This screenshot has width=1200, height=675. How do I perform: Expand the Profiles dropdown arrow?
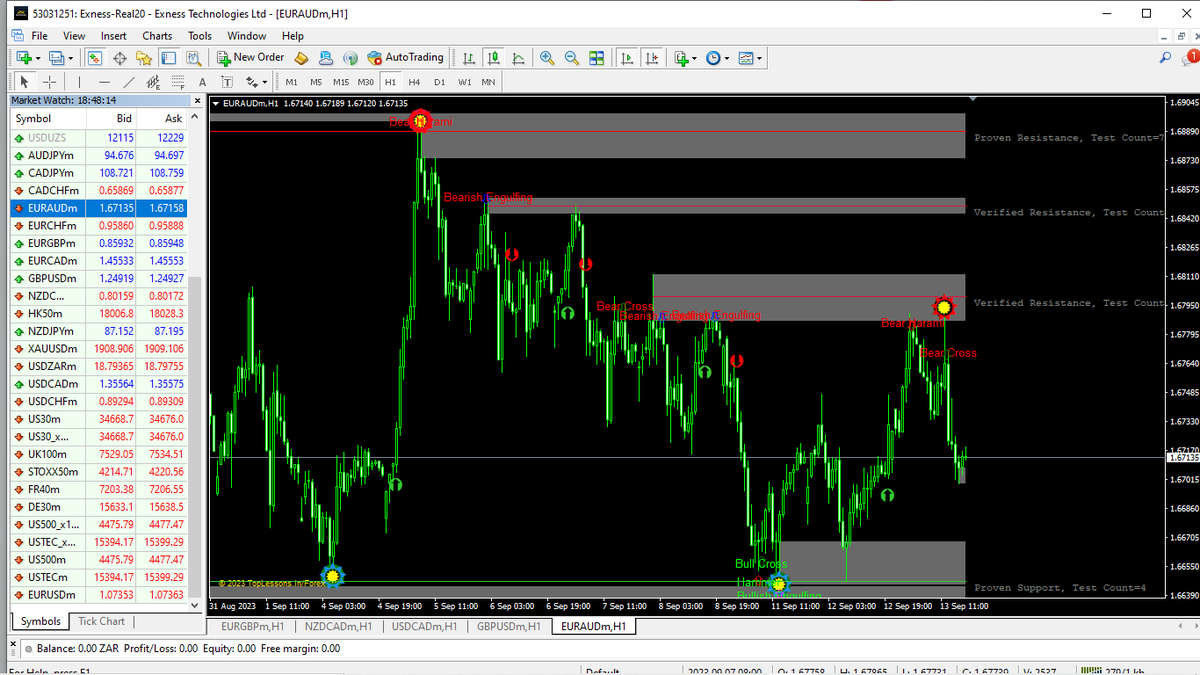pos(70,58)
